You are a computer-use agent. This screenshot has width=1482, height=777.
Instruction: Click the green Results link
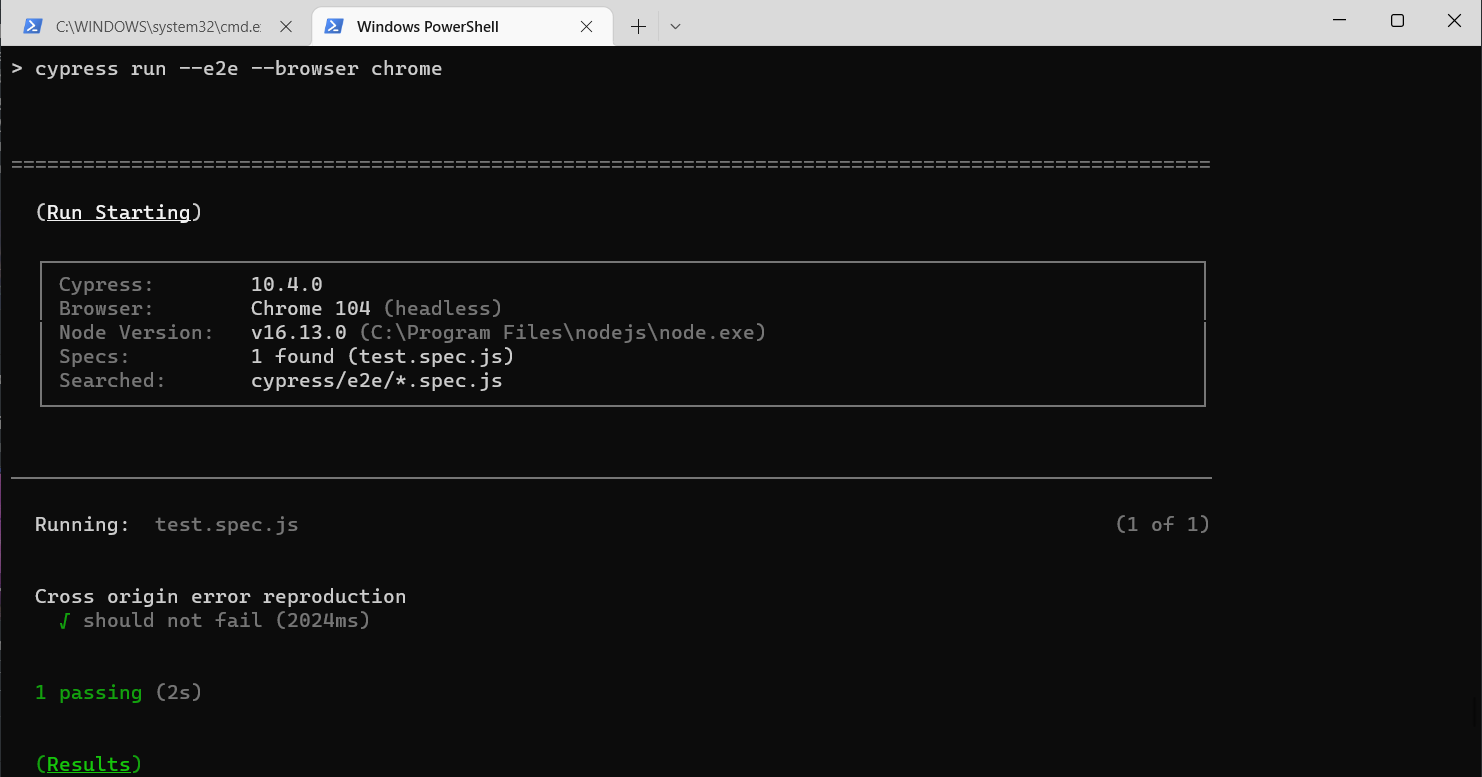(x=88, y=763)
